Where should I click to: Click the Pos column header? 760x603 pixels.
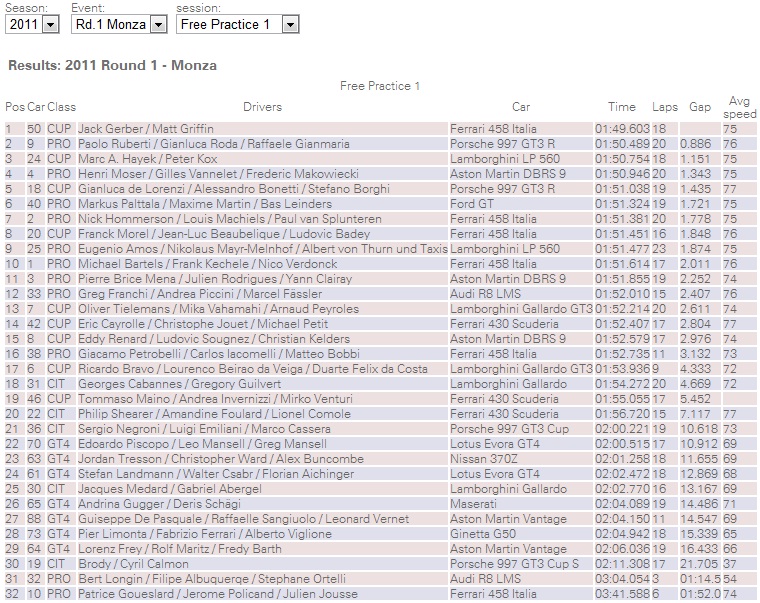pyautogui.click(x=14, y=107)
